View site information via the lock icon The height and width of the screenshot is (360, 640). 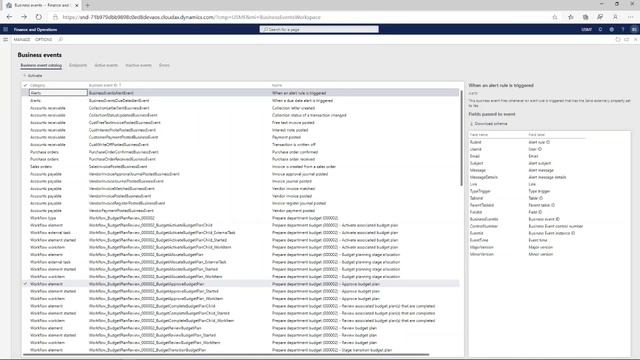click(55, 17)
